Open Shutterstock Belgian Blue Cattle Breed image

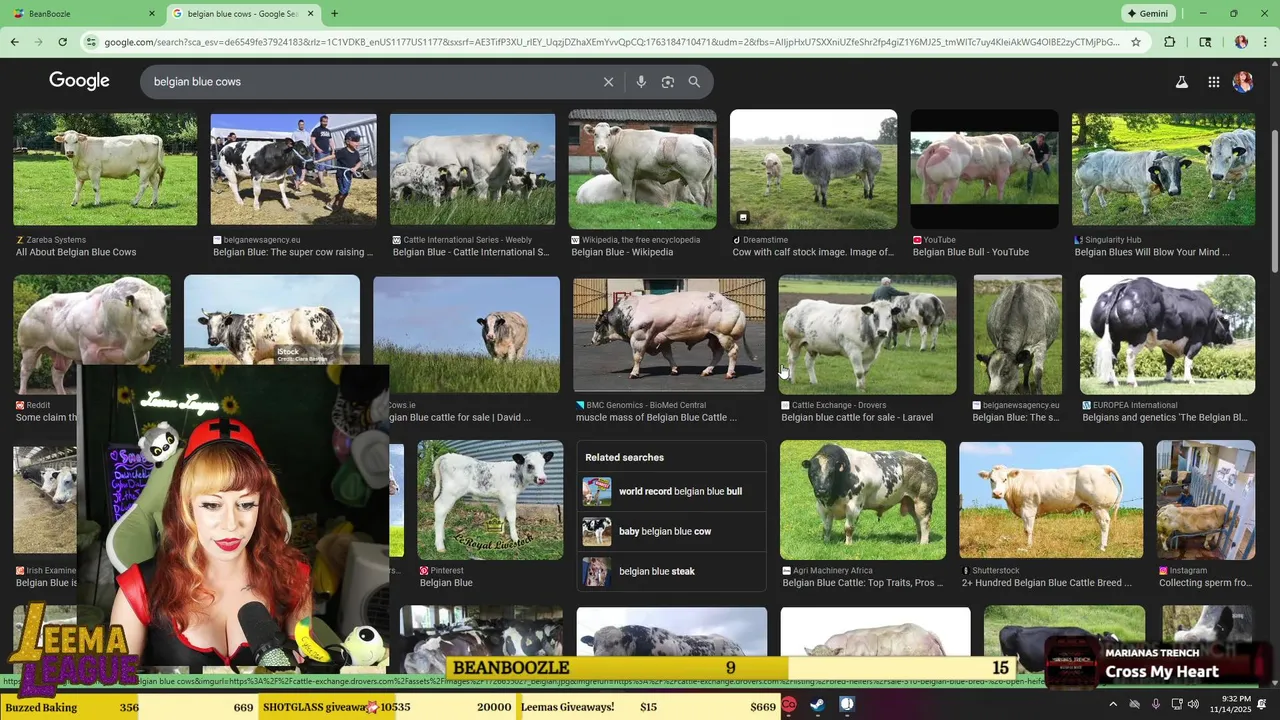[x=1051, y=500]
